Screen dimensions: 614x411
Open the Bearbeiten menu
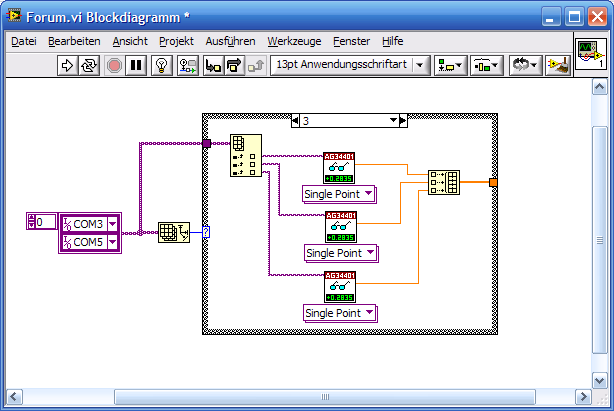coord(74,41)
